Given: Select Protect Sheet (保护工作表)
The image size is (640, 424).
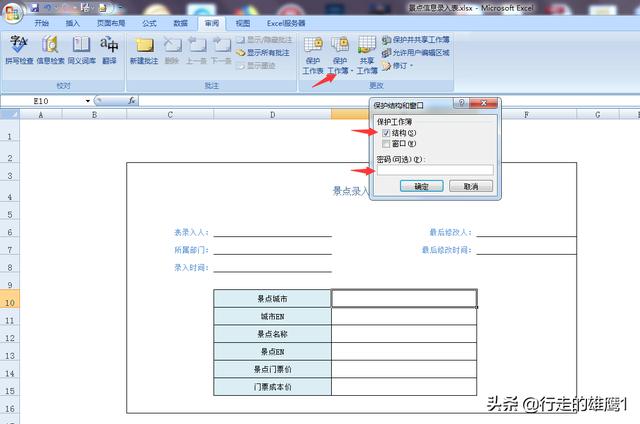Looking at the screenshot, I should tap(313, 55).
